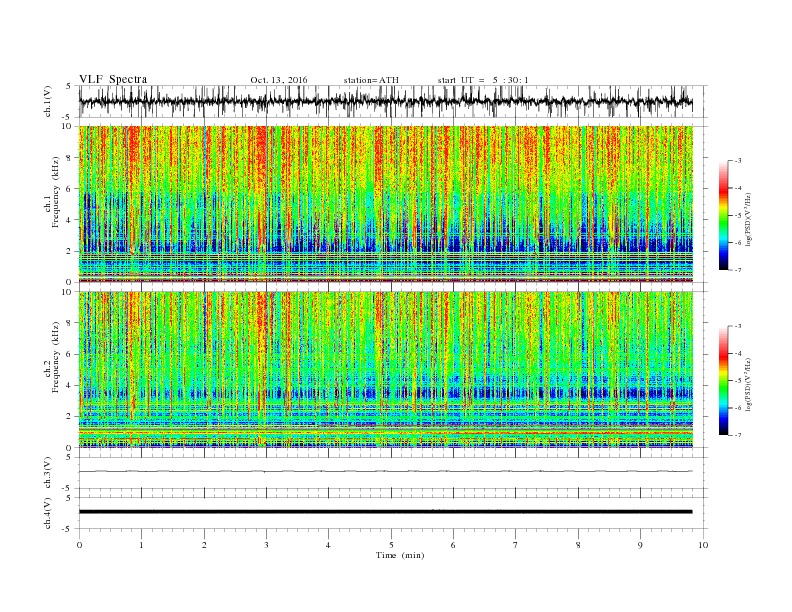The image size is (792, 612).
Task: Click the "9" minute tick label
Action: click(640, 545)
